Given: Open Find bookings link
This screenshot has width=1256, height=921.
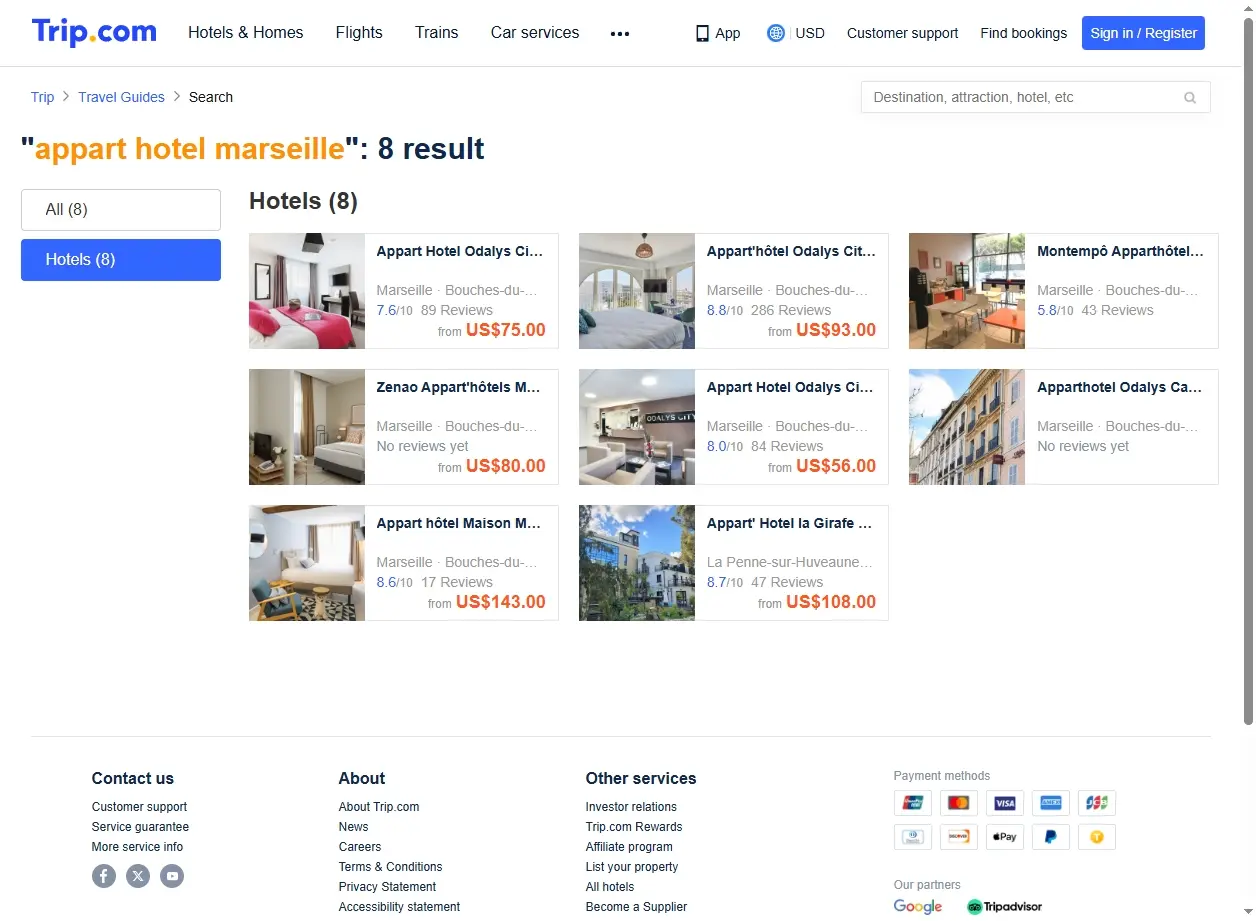Looking at the screenshot, I should [x=1023, y=33].
